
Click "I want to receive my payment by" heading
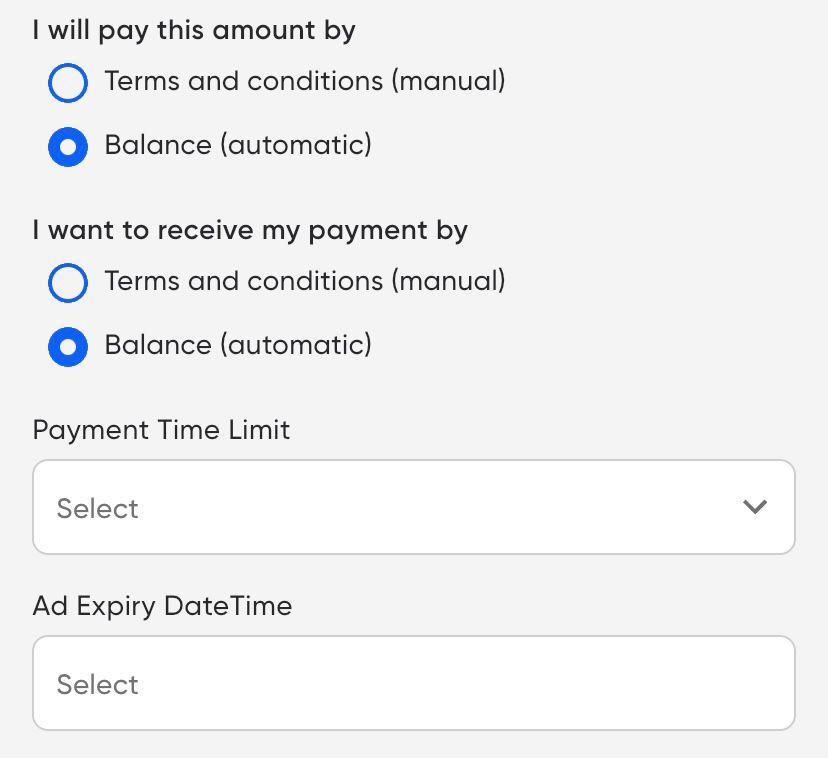coord(250,230)
